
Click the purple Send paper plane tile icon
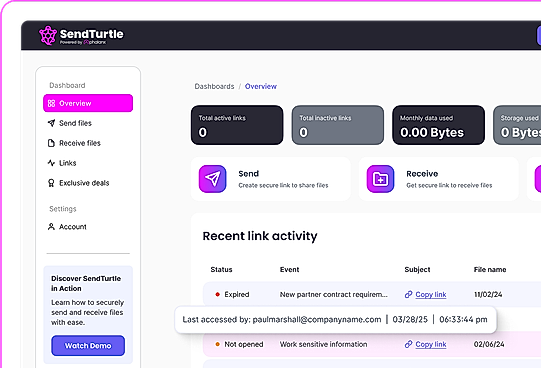click(213, 179)
